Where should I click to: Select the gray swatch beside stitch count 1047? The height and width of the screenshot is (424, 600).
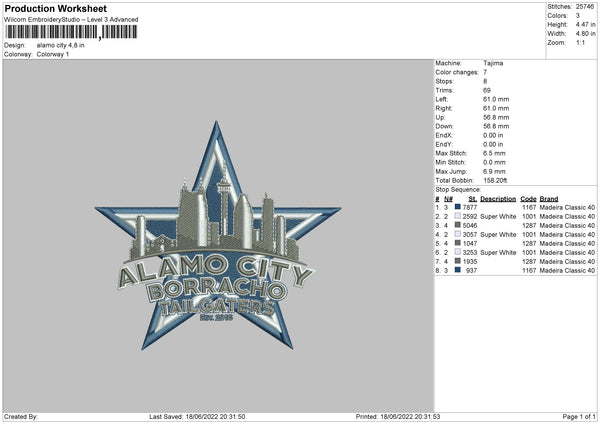tap(457, 243)
